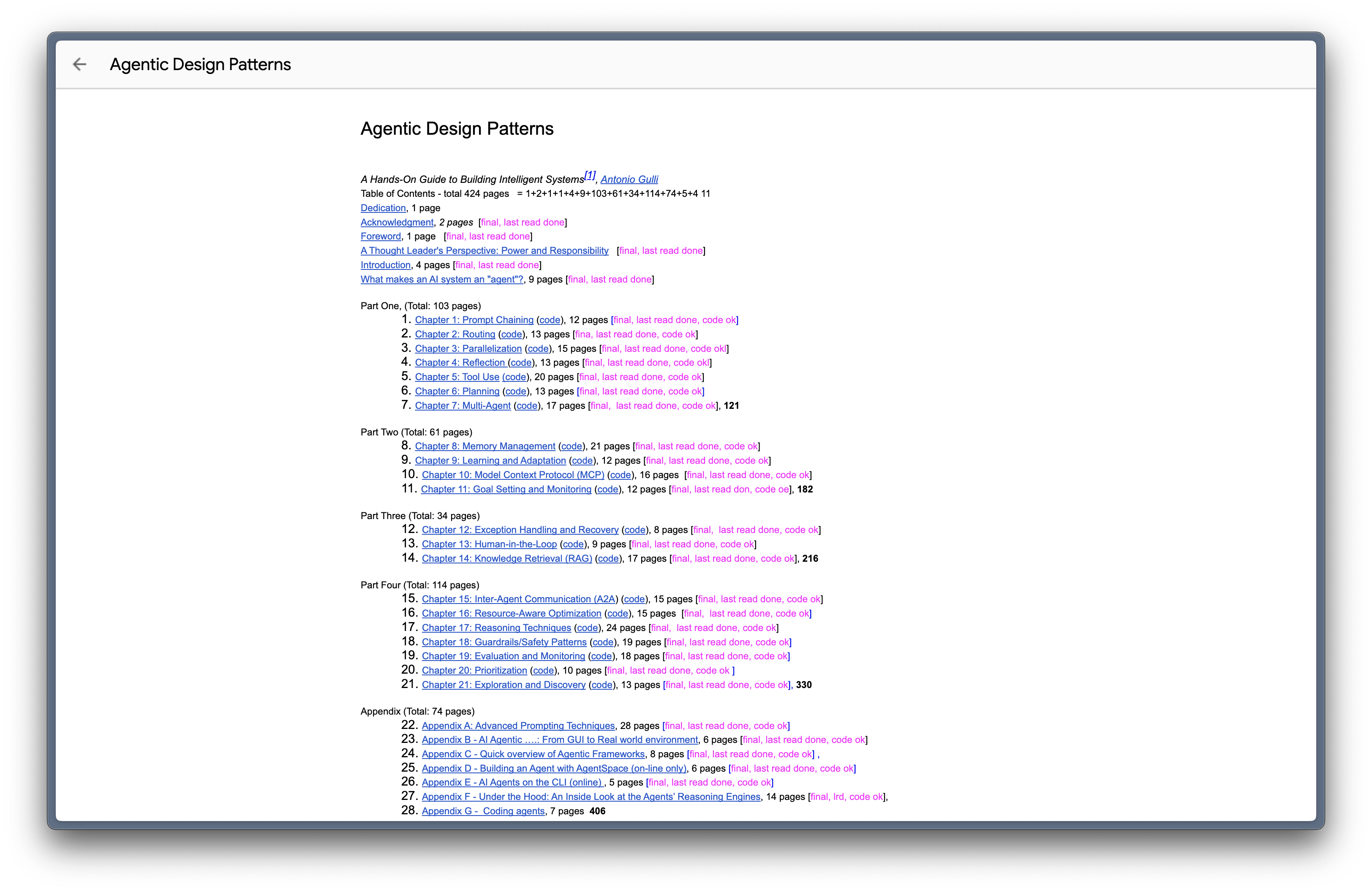1372x892 pixels.
Task: Open Chapter 17: Reasoning Techniques
Action: pos(496,628)
